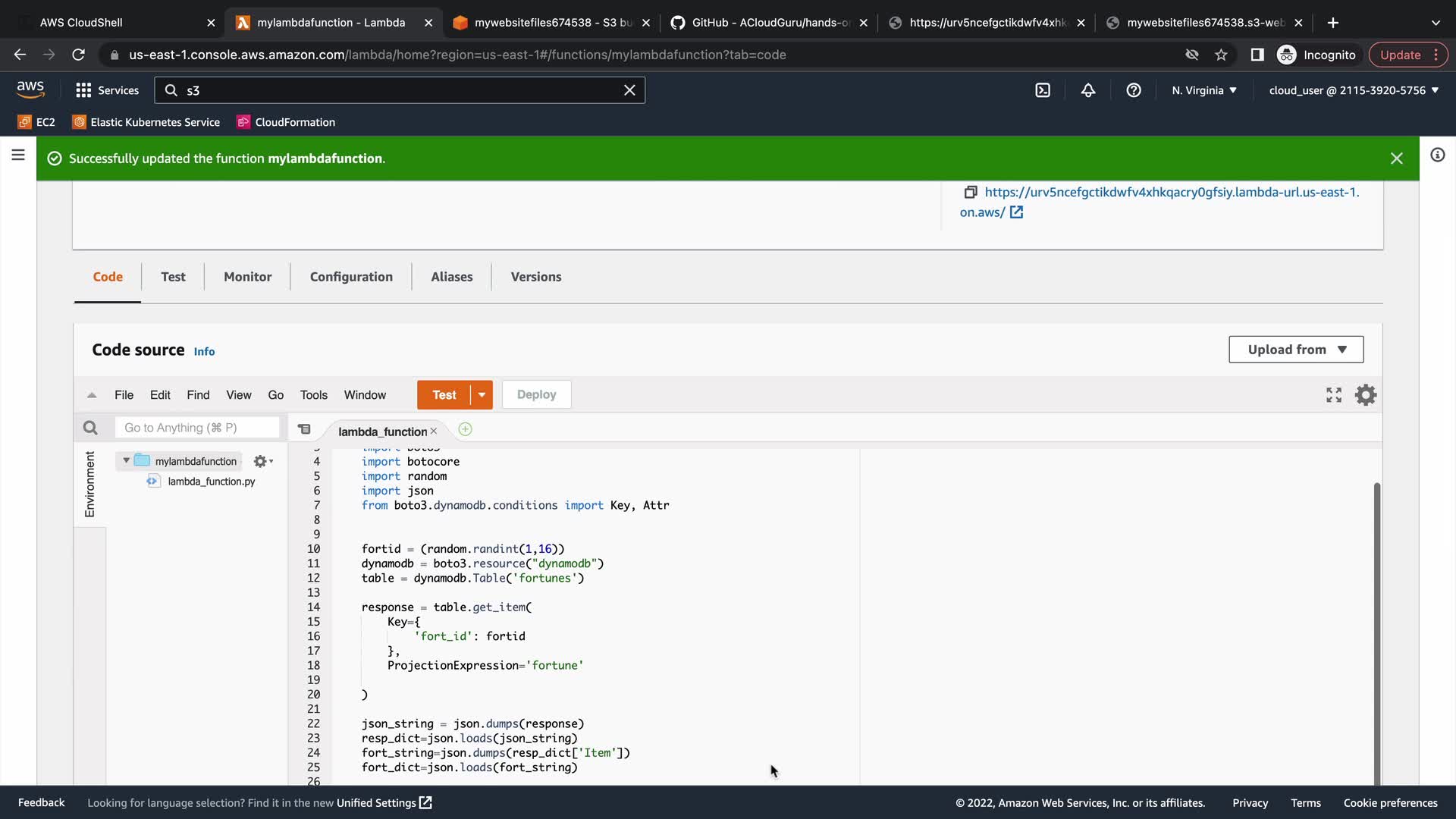Image resolution: width=1456 pixels, height=819 pixels.
Task: Add new editor tab with plus icon
Action: 465,430
